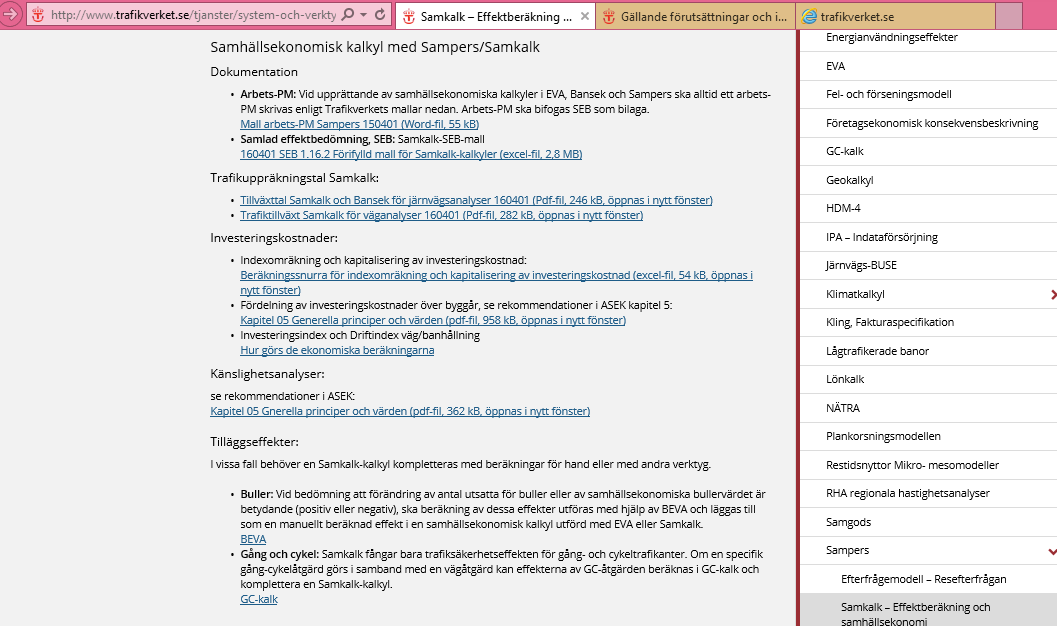Open the GC-kalk link under Gång och cykel

tap(259, 599)
